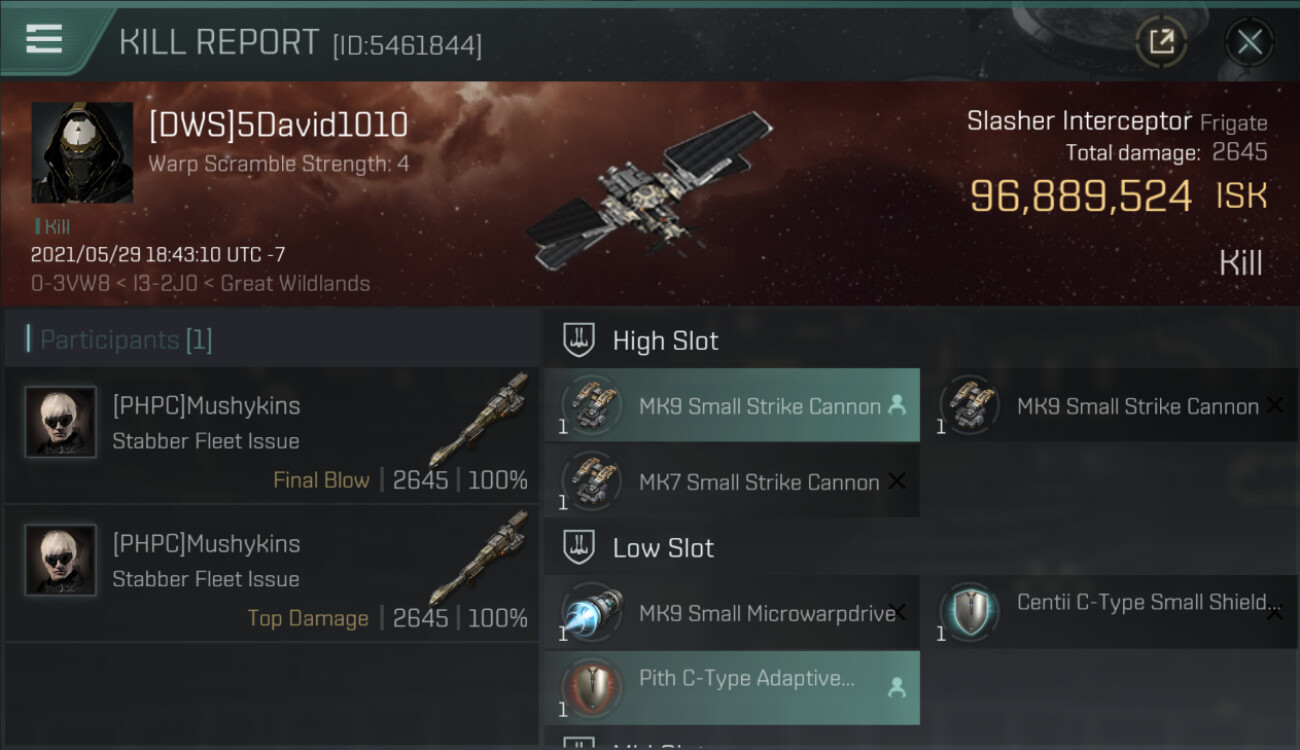Select the Pith C-Type Adaptive module icon
The width and height of the screenshot is (1300, 750).
click(x=592, y=688)
